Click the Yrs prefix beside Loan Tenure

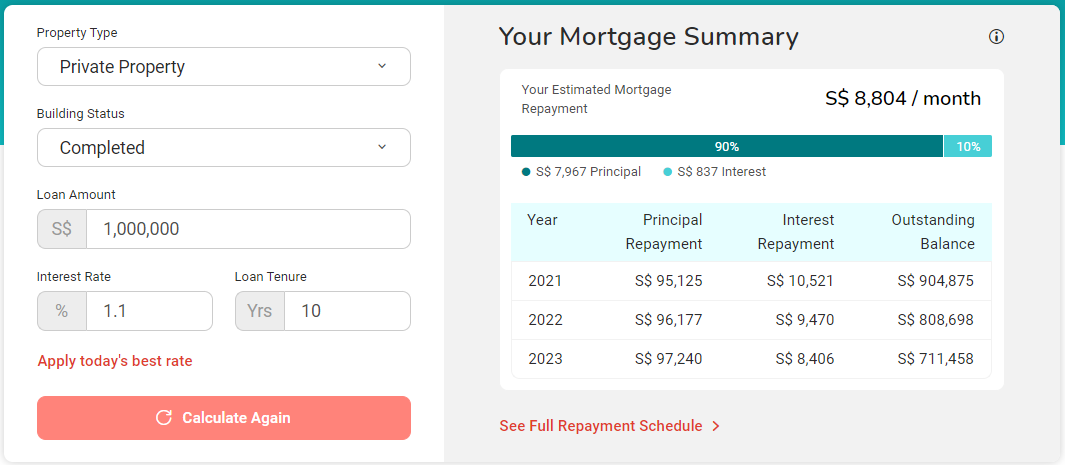coord(260,311)
